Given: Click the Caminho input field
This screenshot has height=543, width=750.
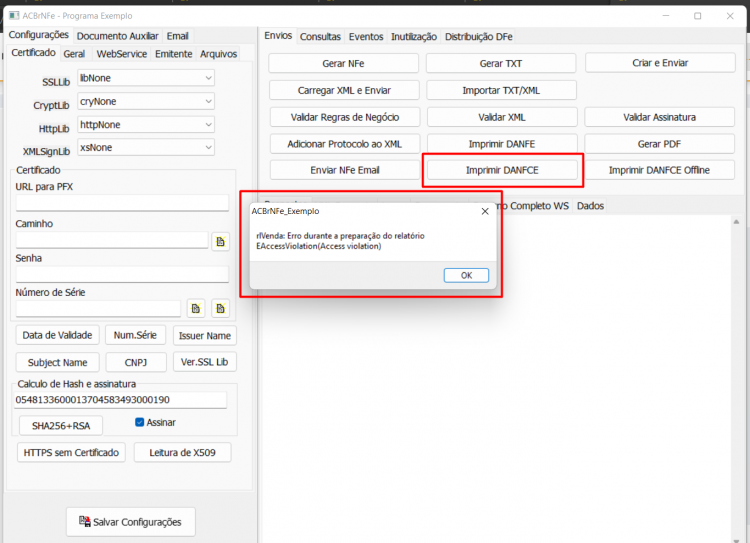Looking at the screenshot, I should coord(112,240).
